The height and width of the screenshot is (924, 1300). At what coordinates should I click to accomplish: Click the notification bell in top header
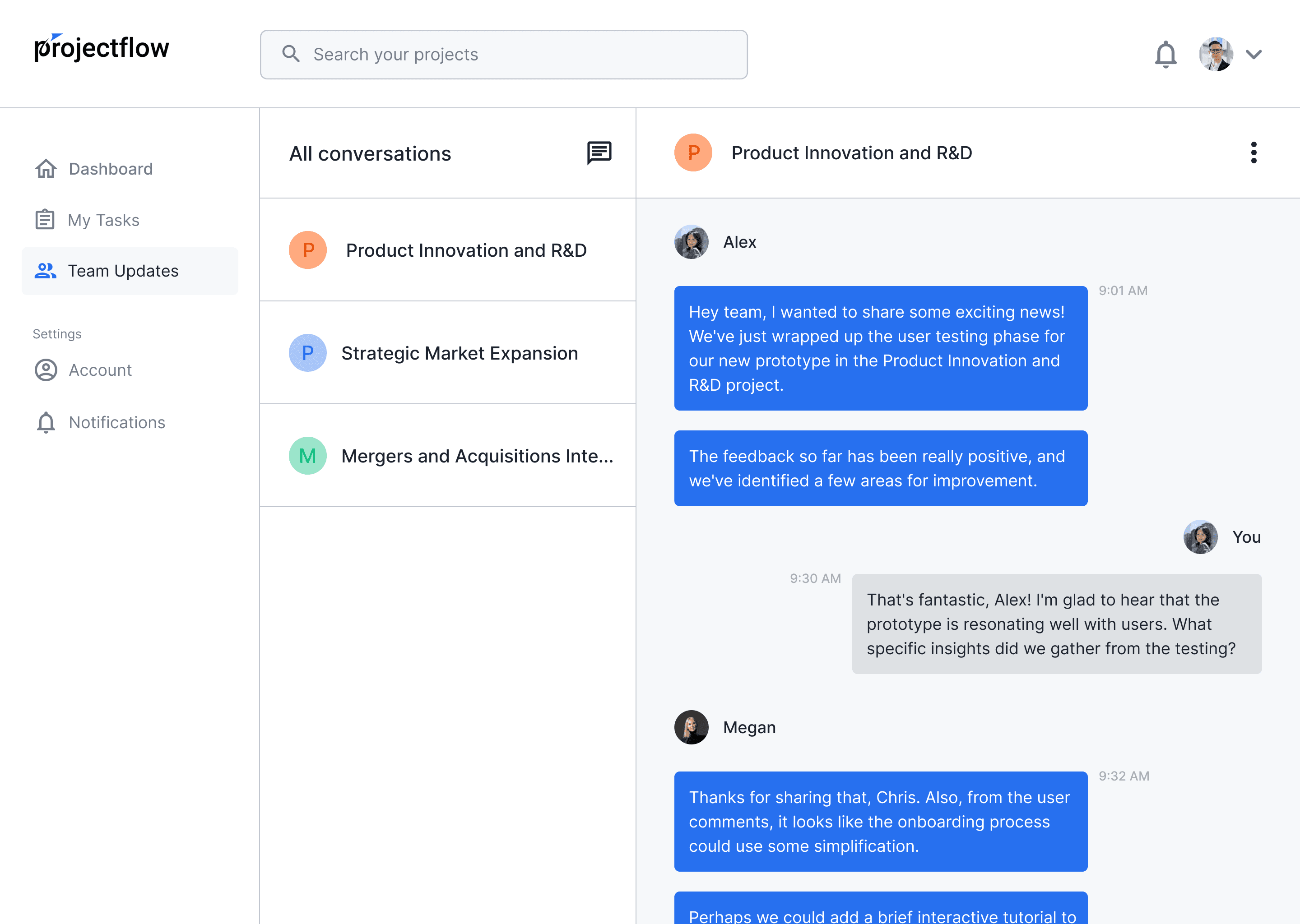click(1165, 55)
